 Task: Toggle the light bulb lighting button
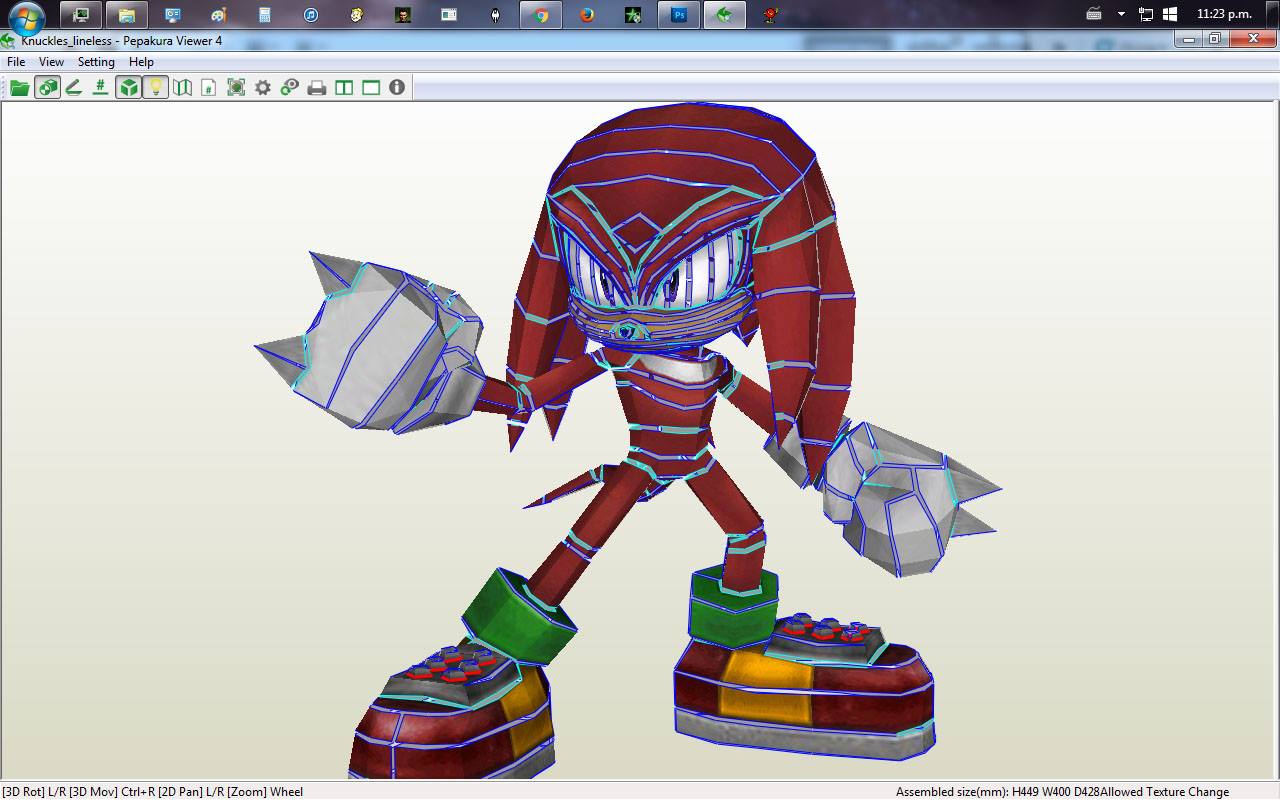coord(155,88)
